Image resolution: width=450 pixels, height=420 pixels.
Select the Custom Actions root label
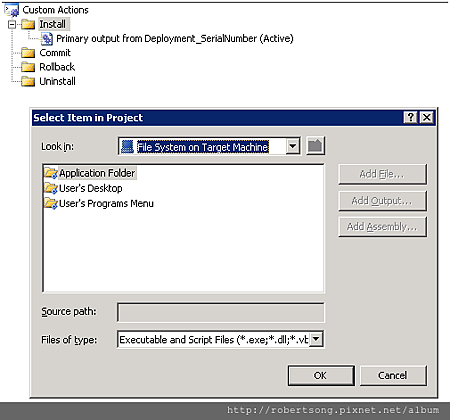click(x=55, y=10)
